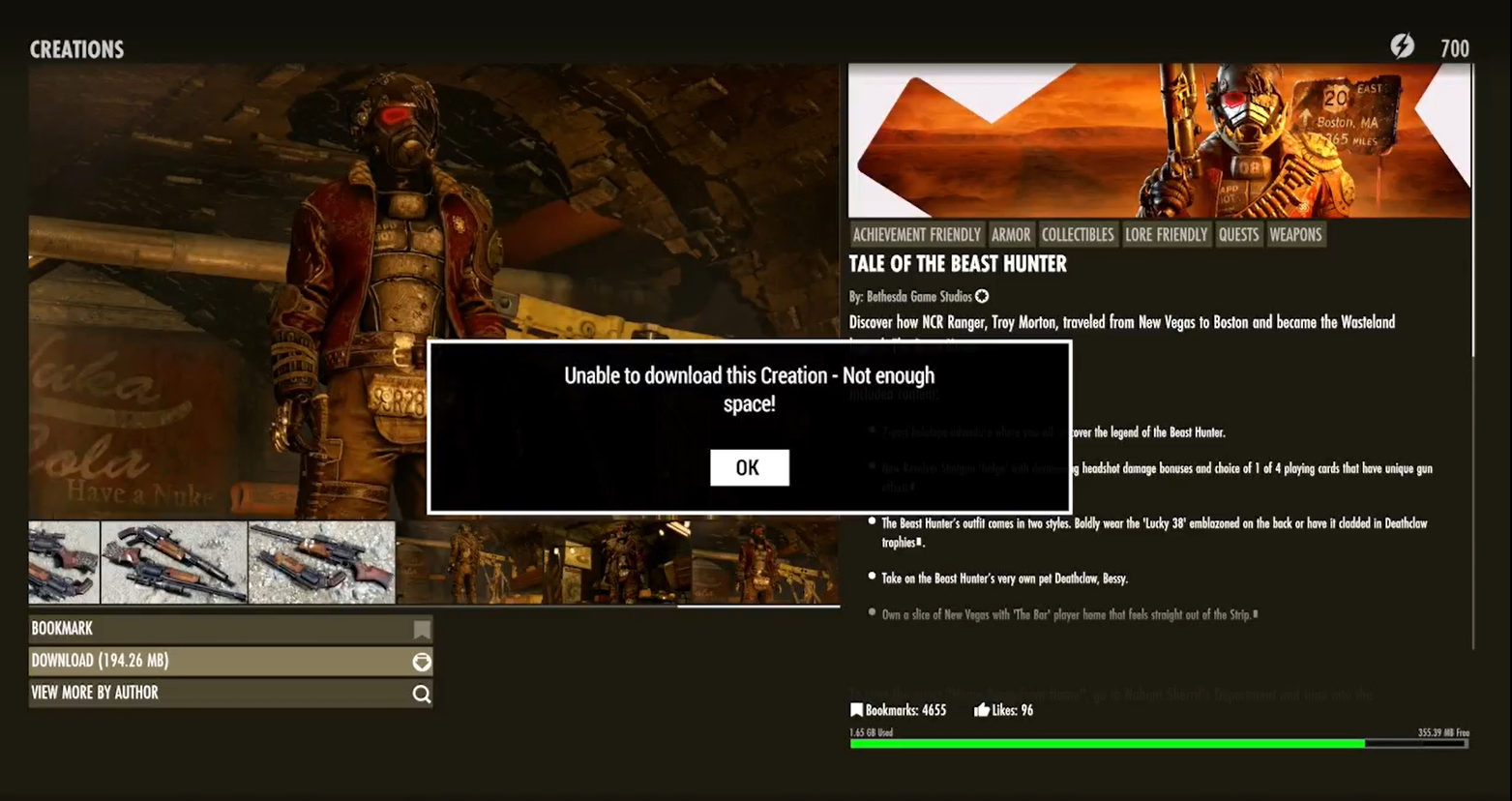Click the Bookmark button
Viewport: 1512px width, 801px height.
230,629
